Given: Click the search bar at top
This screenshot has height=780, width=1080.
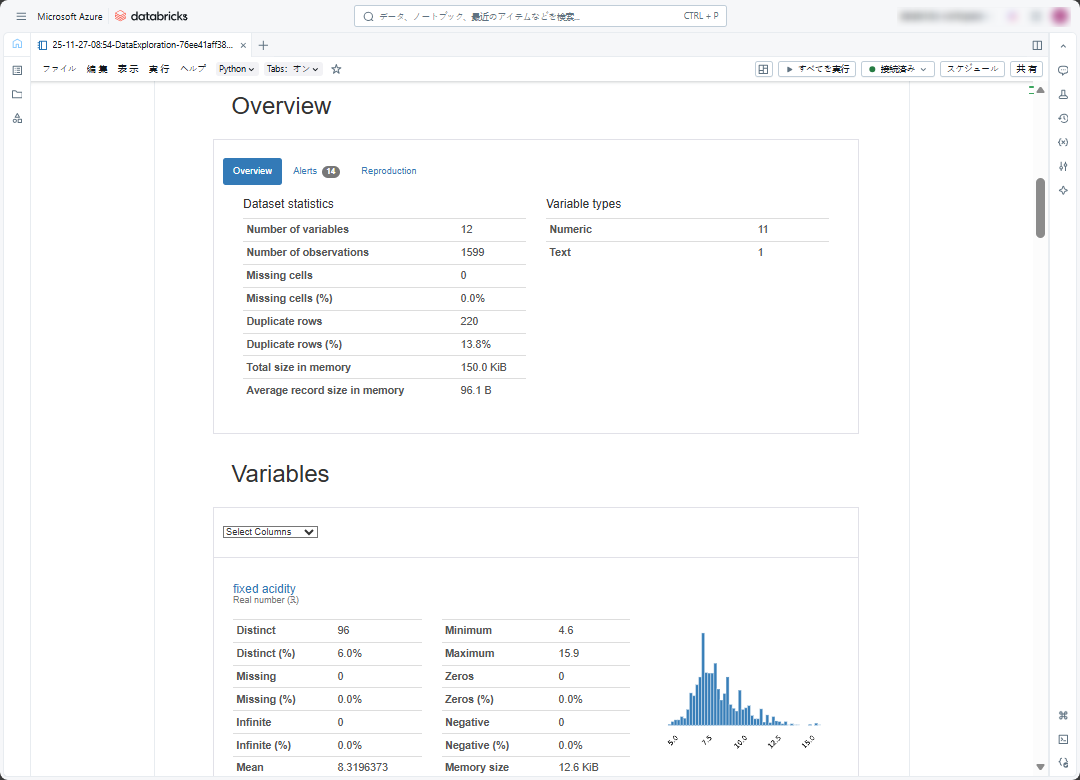Looking at the screenshot, I should (540, 16).
